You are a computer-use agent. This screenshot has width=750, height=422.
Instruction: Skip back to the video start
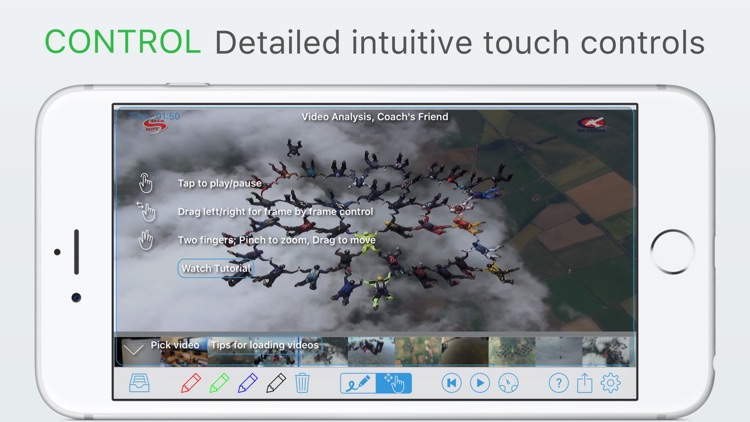tap(452, 383)
